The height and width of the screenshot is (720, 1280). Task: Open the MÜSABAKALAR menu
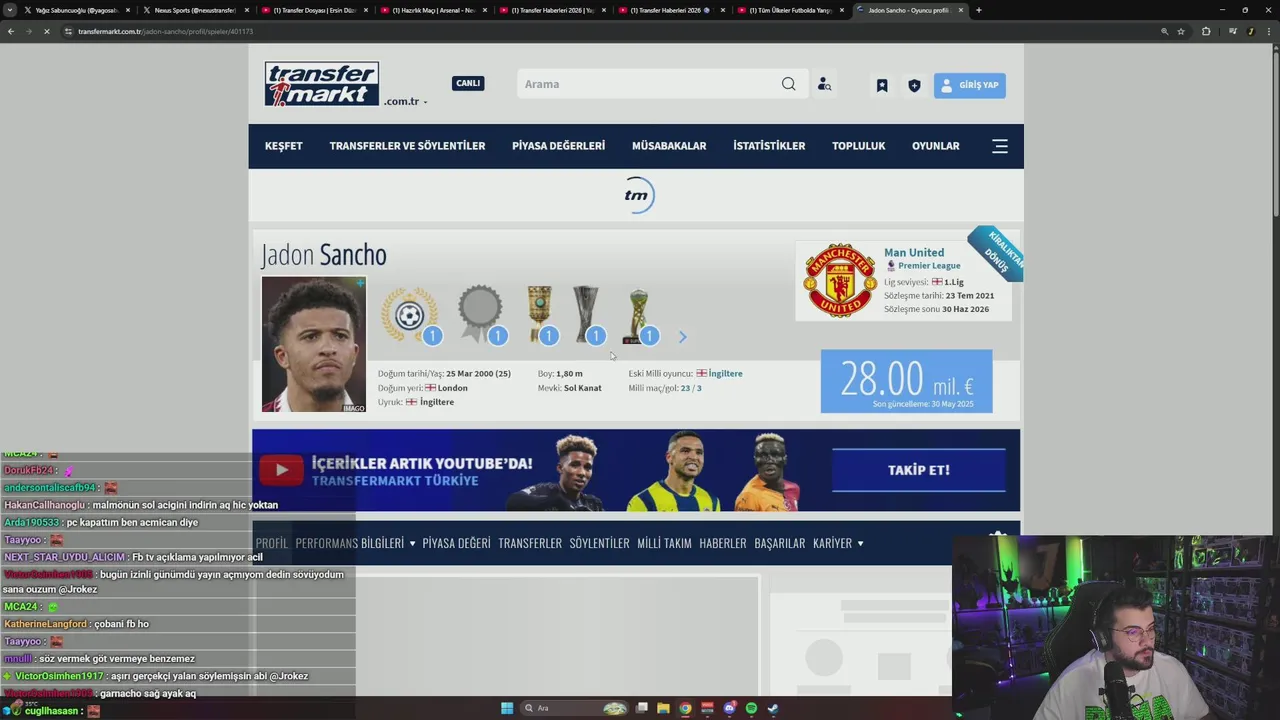[x=669, y=146]
